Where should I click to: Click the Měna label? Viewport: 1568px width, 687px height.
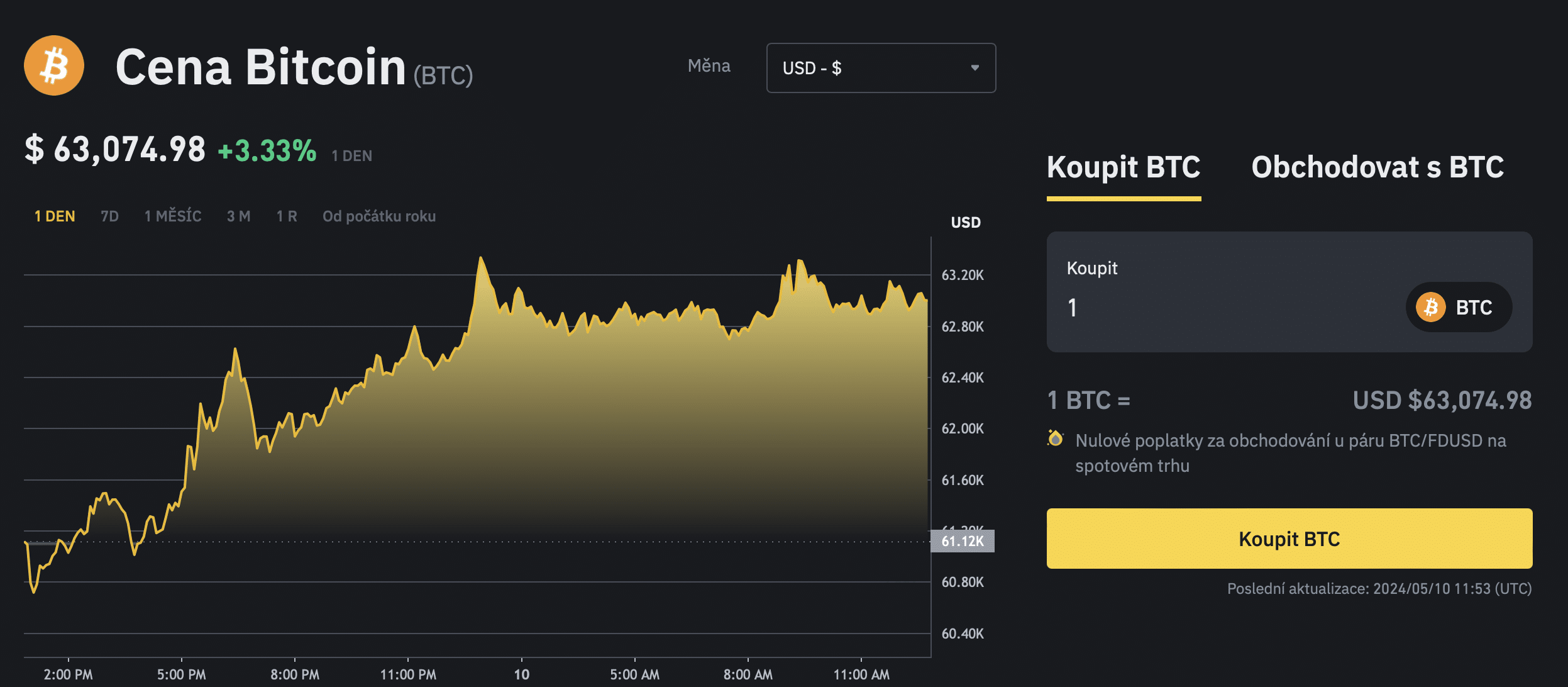[709, 66]
